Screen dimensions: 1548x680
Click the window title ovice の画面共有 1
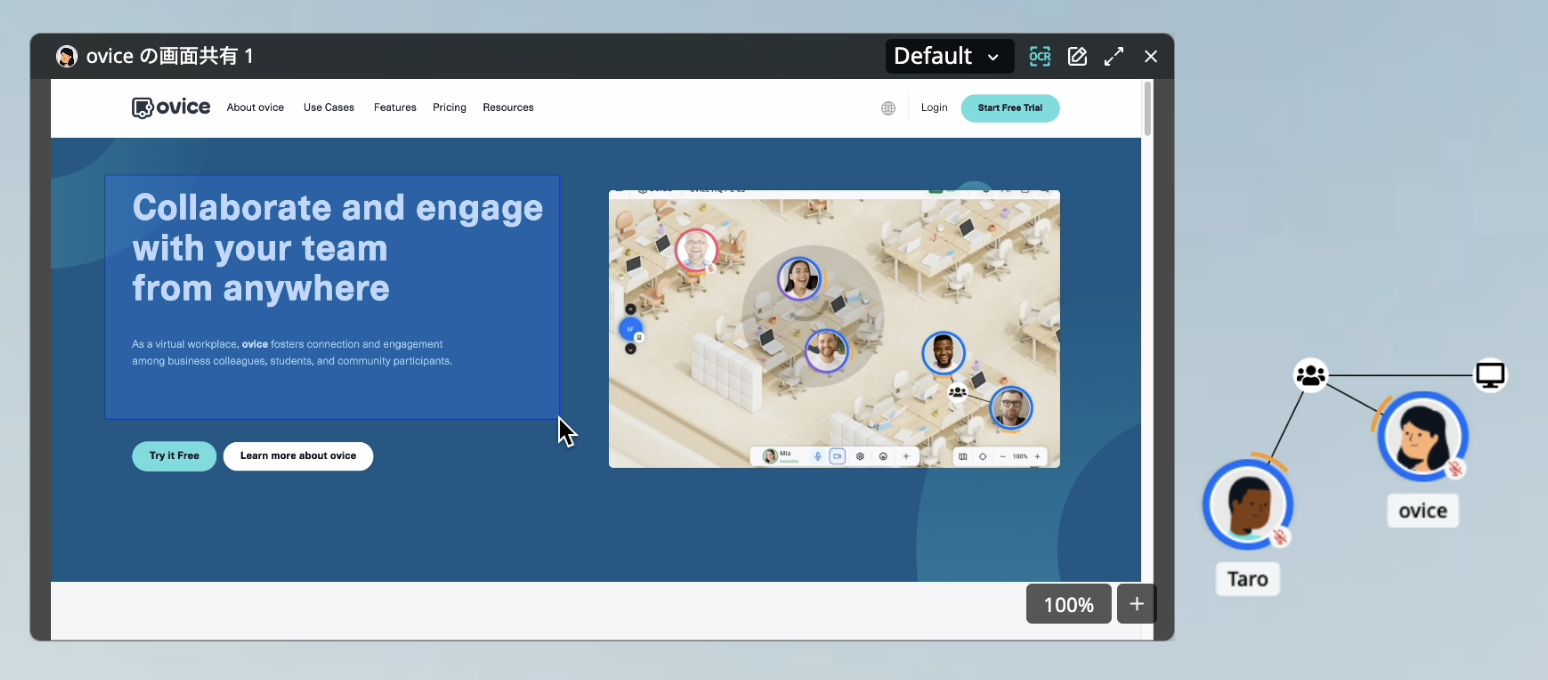(x=169, y=56)
